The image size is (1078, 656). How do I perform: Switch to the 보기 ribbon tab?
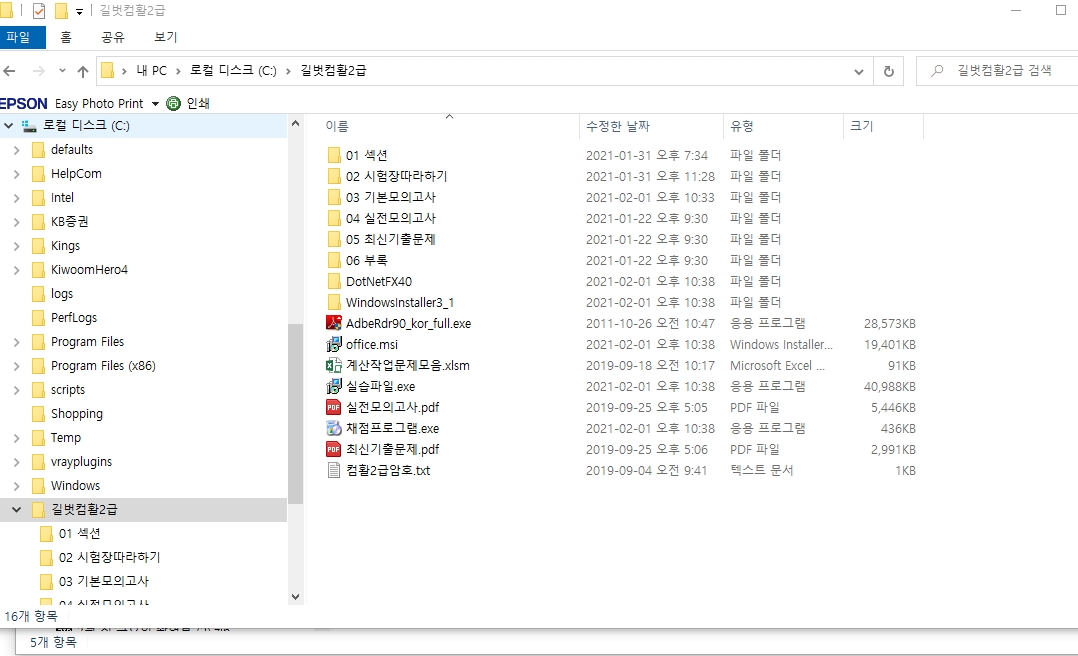[x=165, y=37]
